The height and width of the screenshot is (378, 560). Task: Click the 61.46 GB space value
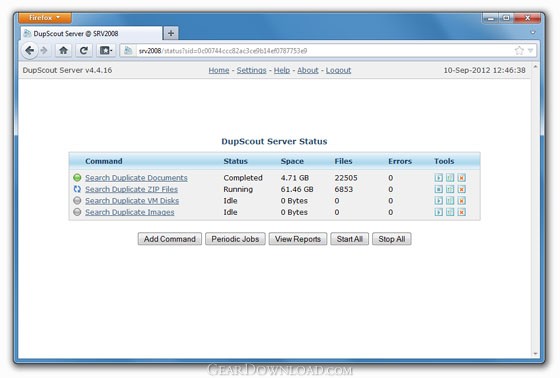coord(297,189)
